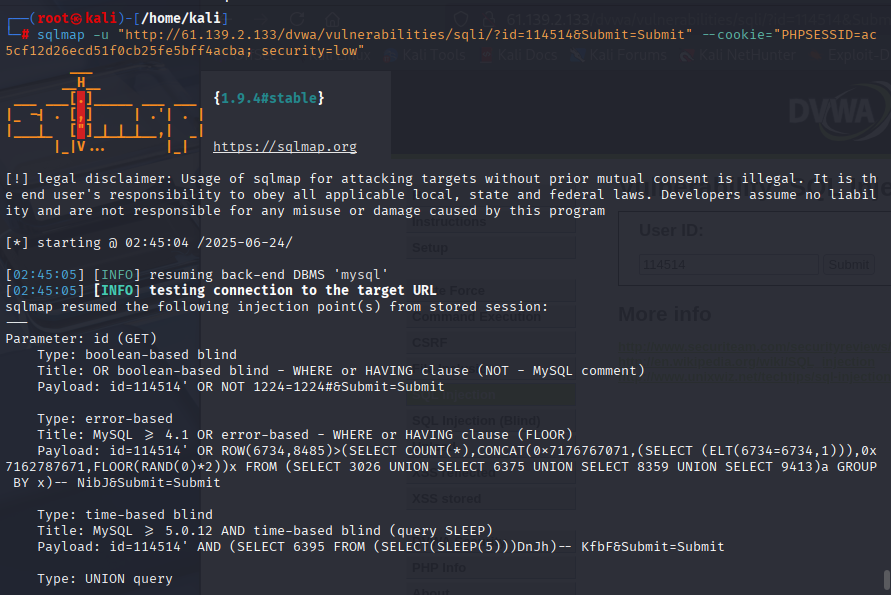The width and height of the screenshot is (891, 595).
Task: Click 'Type: UNION query' line
Action: (x=105, y=579)
